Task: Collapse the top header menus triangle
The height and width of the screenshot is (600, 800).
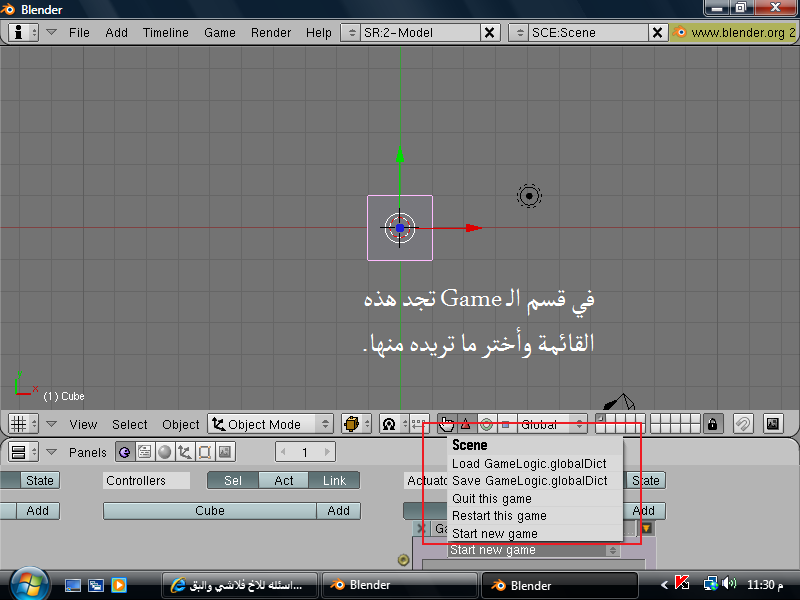Action: [51, 32]
